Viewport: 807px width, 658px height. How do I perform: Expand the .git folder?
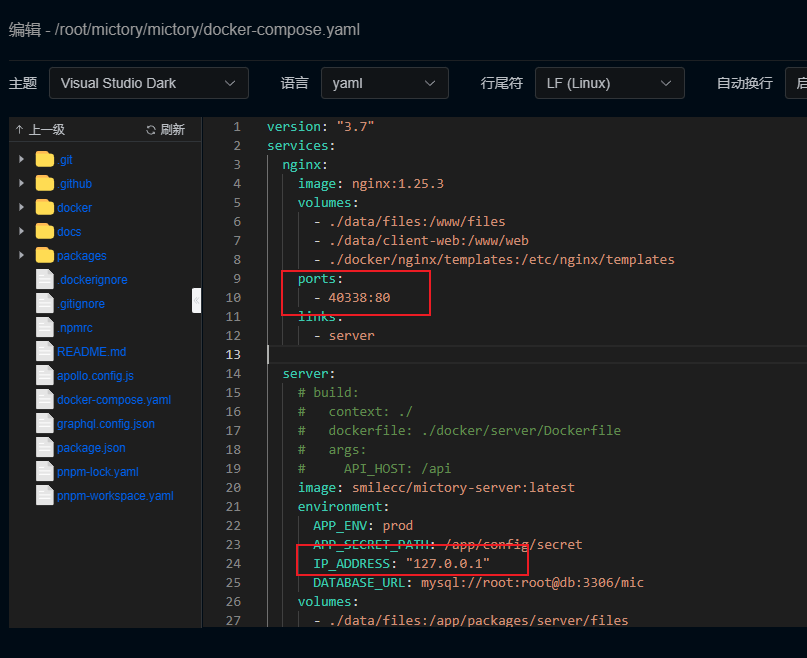pos(21,160)
